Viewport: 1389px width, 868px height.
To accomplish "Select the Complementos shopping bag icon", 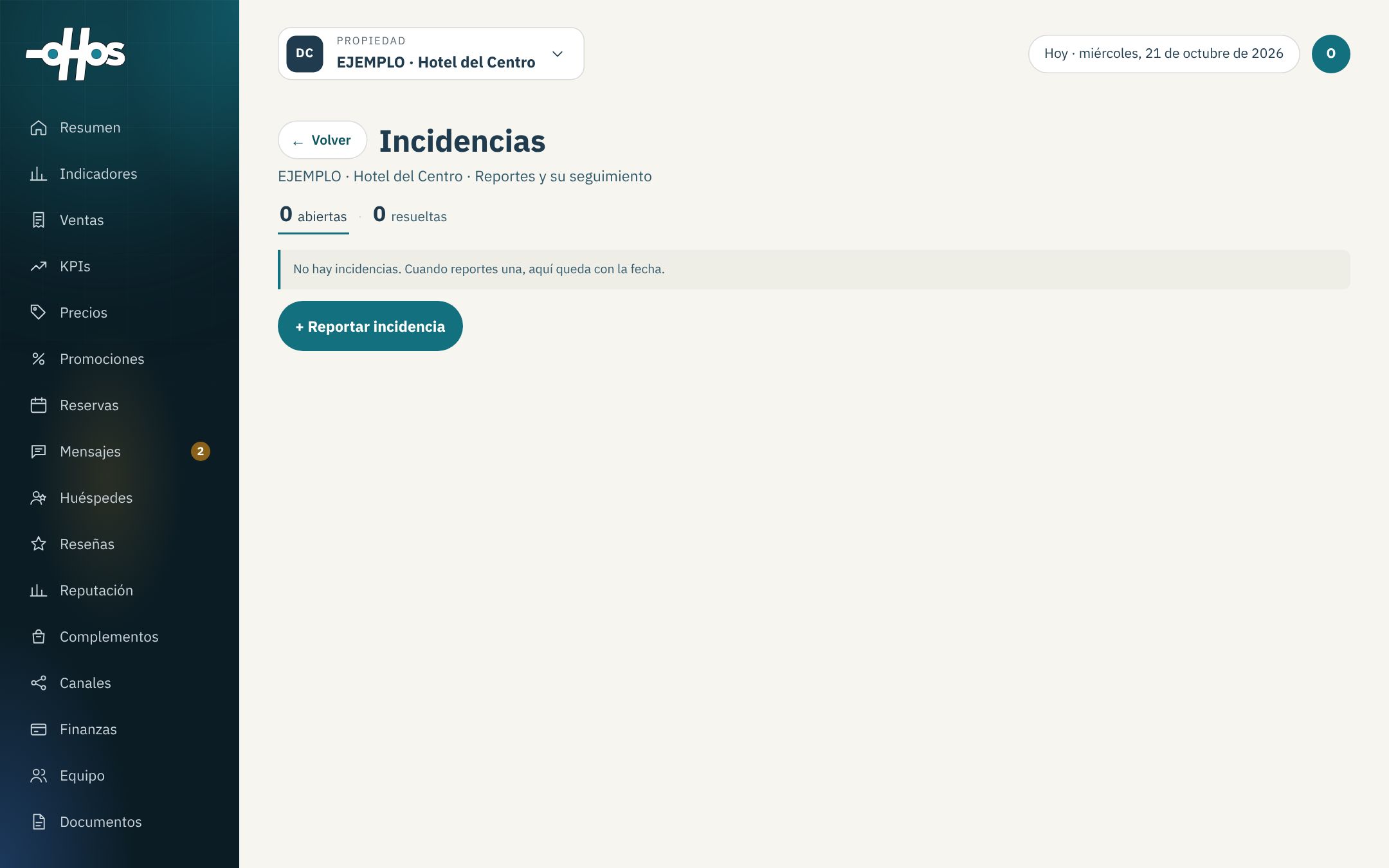I will click(39, 637).
